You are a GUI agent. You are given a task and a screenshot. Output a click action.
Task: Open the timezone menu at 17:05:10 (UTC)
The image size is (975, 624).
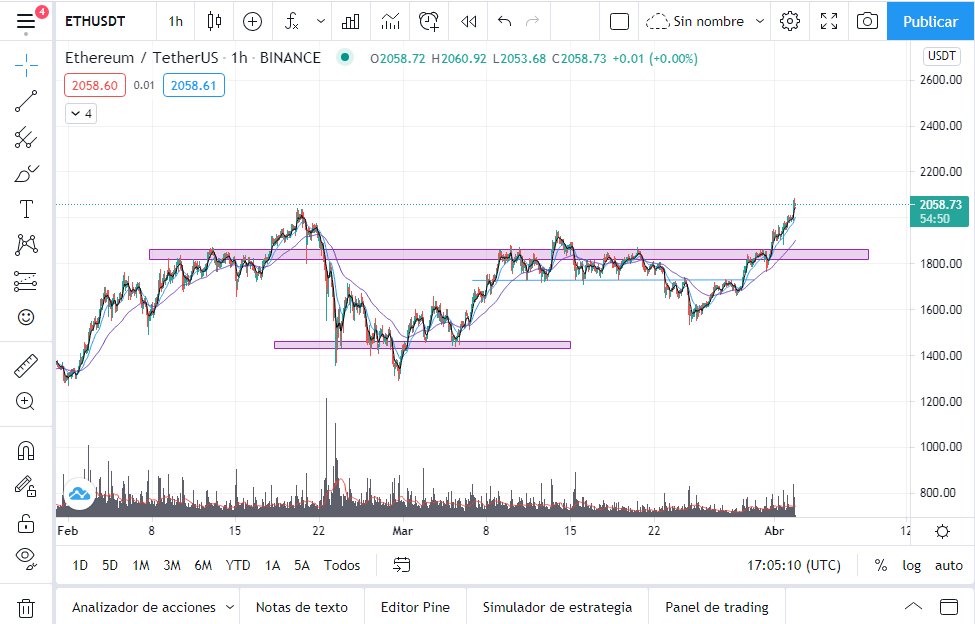(793, 565)
